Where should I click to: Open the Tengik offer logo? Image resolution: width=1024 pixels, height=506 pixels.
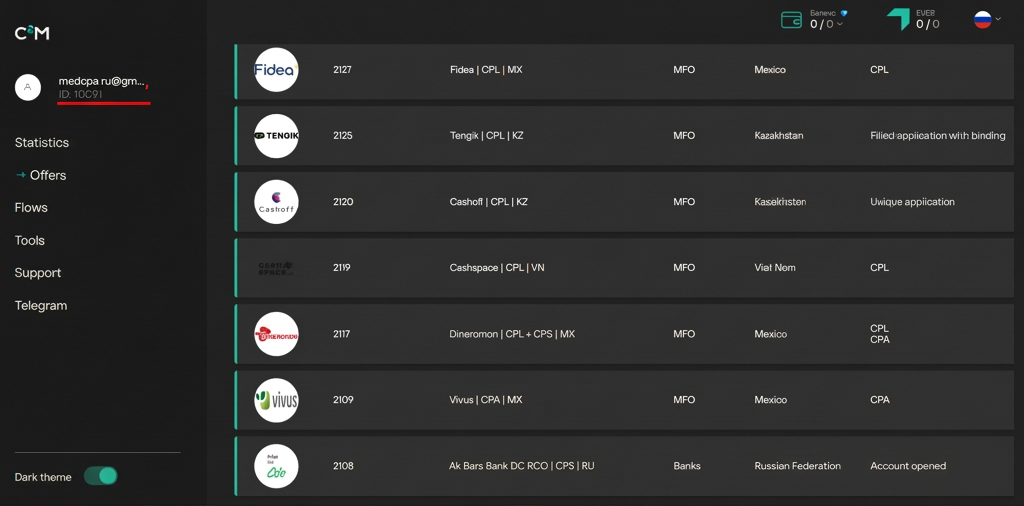[276, 136]
